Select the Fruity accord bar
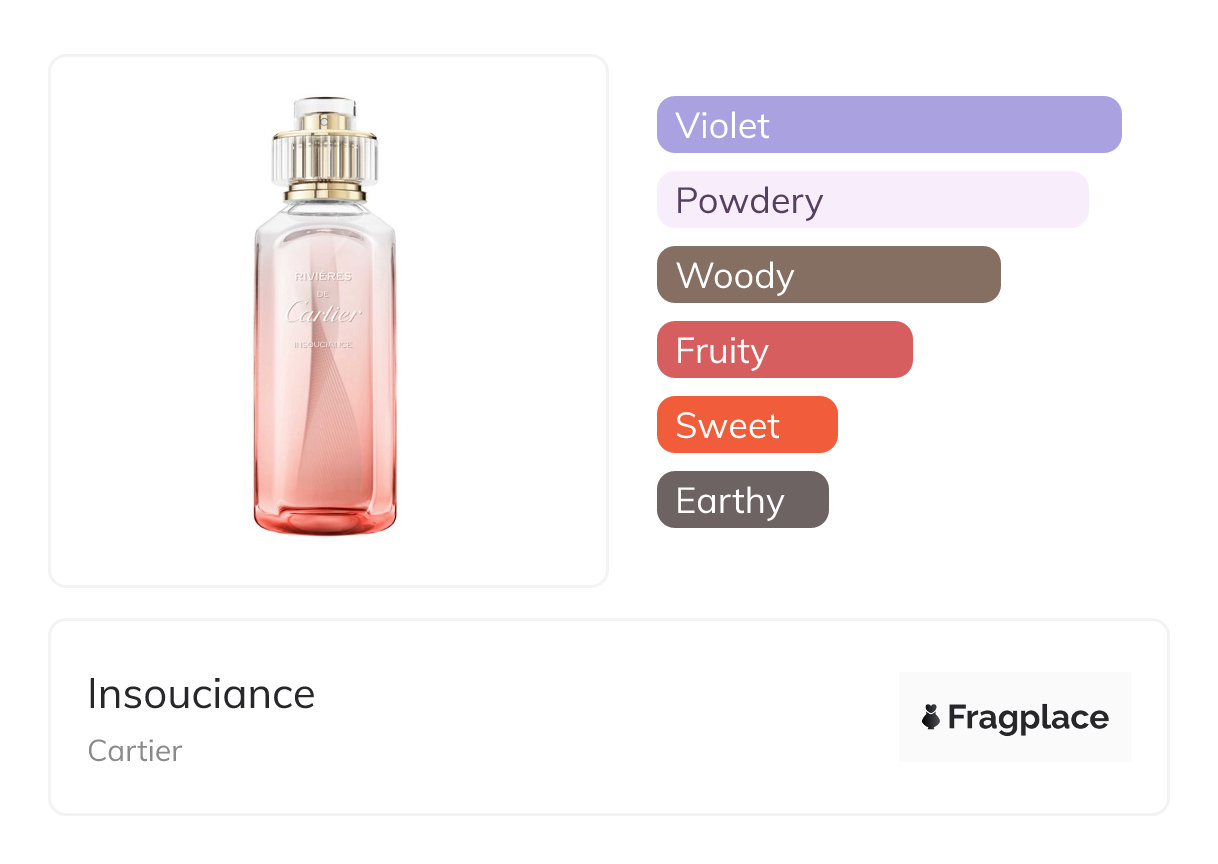This screenshot has height=864, width=1218. tap(784, 350)
